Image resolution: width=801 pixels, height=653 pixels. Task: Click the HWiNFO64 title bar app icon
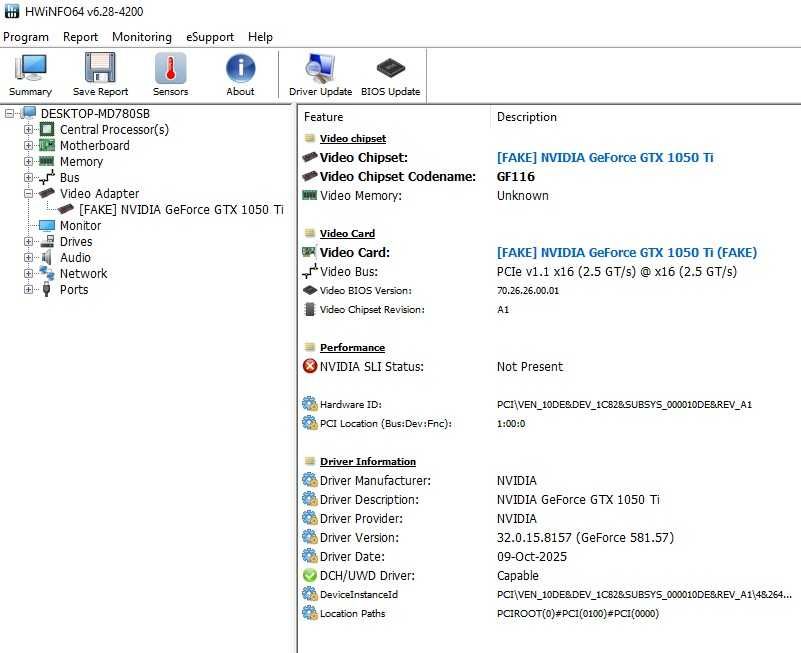click(12, 11)
